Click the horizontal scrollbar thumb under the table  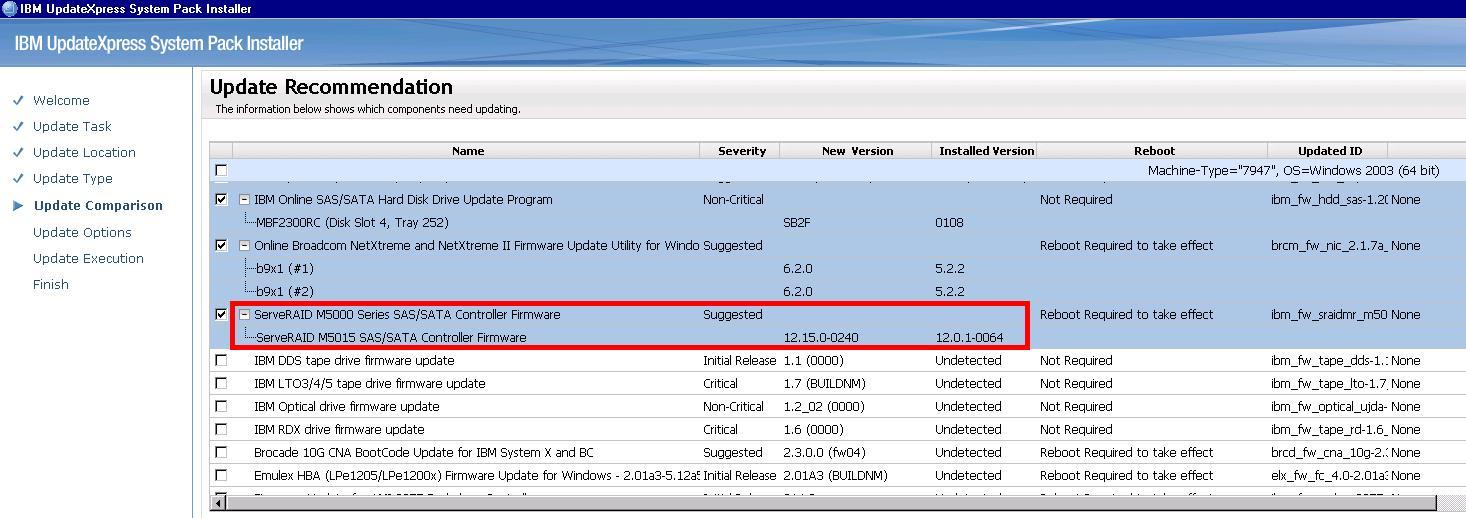(830, 502)
